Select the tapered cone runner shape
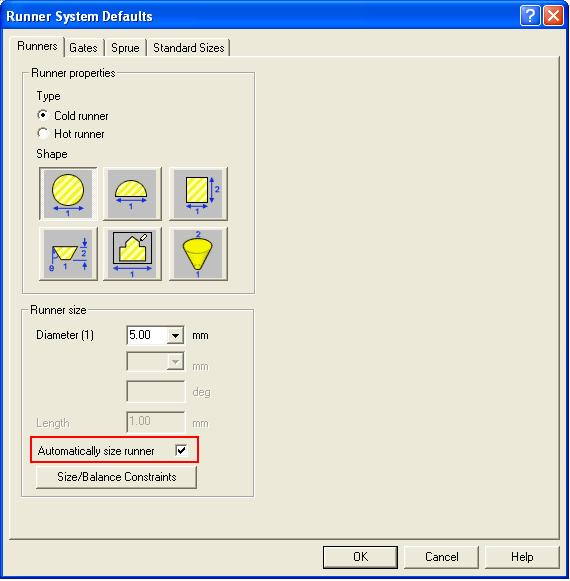 tap(198, 254)
